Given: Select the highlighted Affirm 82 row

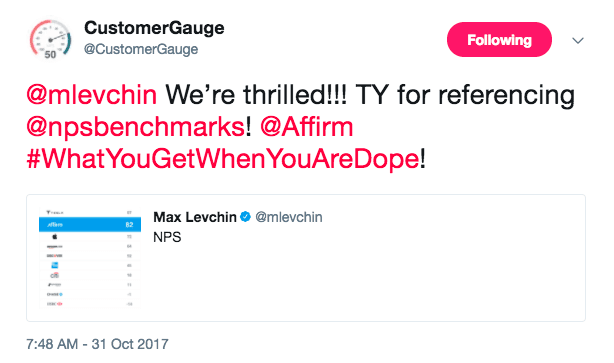Looking at the screenshot, I should pos(90,224).
